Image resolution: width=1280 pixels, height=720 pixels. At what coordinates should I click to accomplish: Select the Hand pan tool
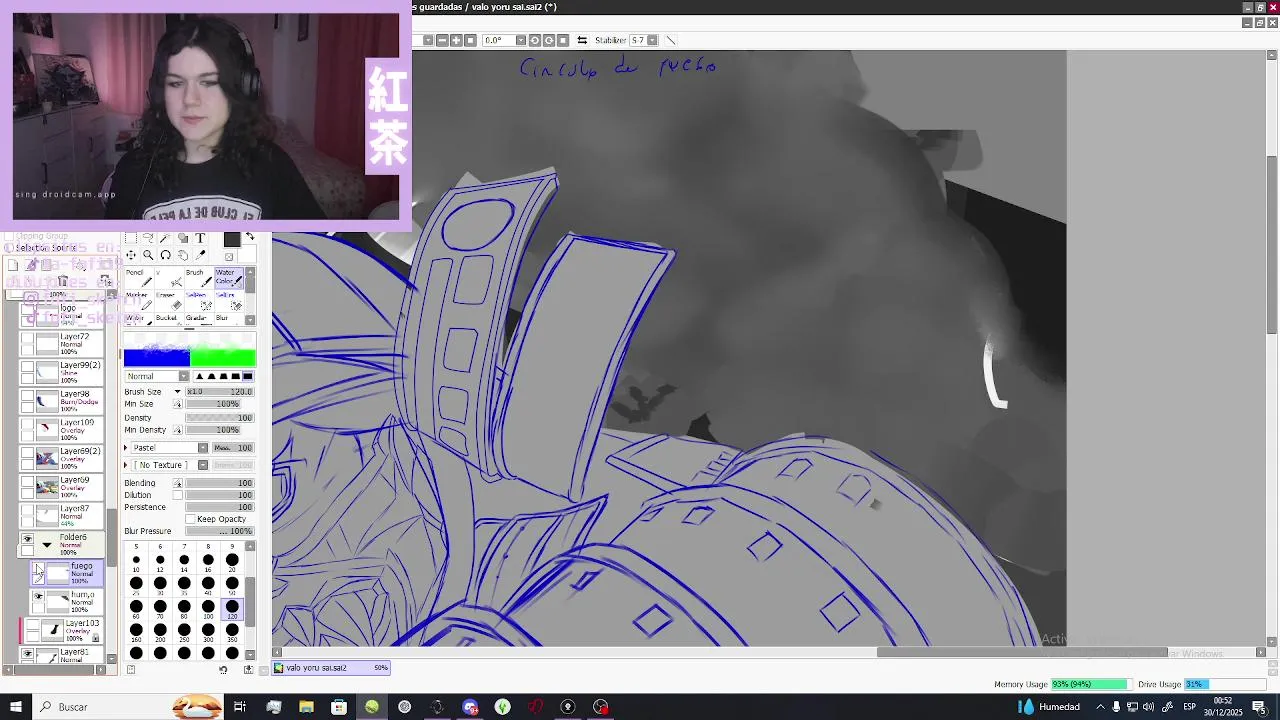tap(183, 255)
